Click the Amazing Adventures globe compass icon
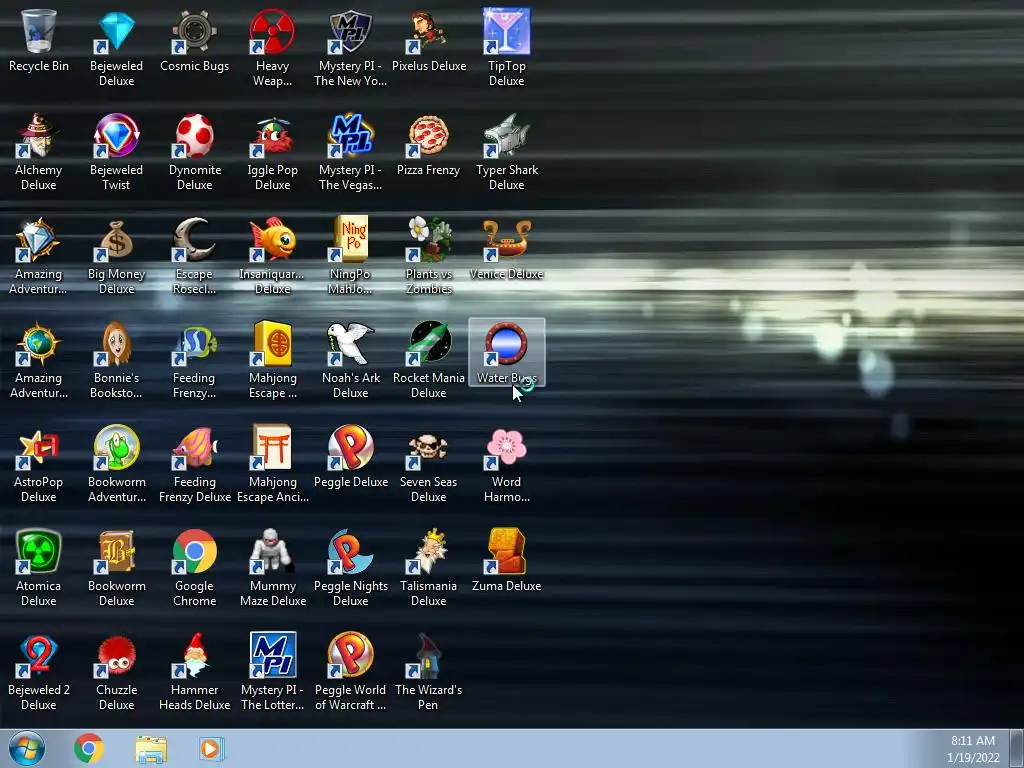Image resolution: width=1024 pixels, height=768 pixels. pyautogui.click(x=39, y=343)
